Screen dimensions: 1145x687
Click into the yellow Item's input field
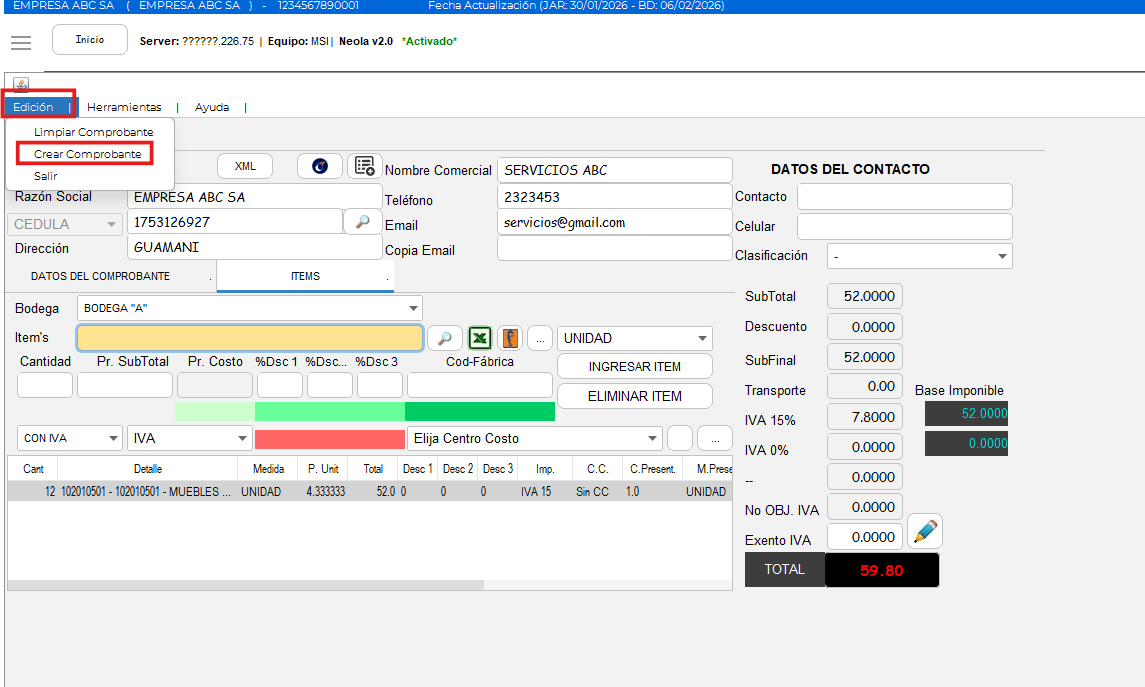click(250, 338)
